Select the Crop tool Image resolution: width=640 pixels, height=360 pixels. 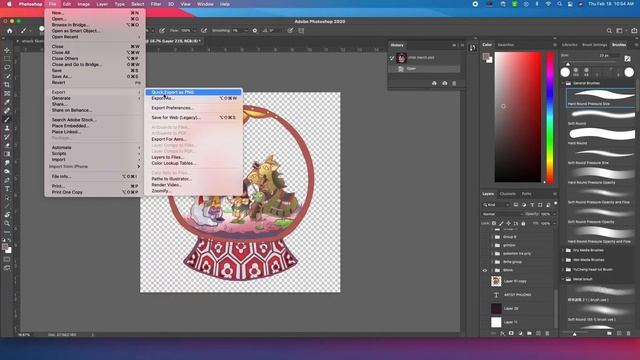(7, 85)
